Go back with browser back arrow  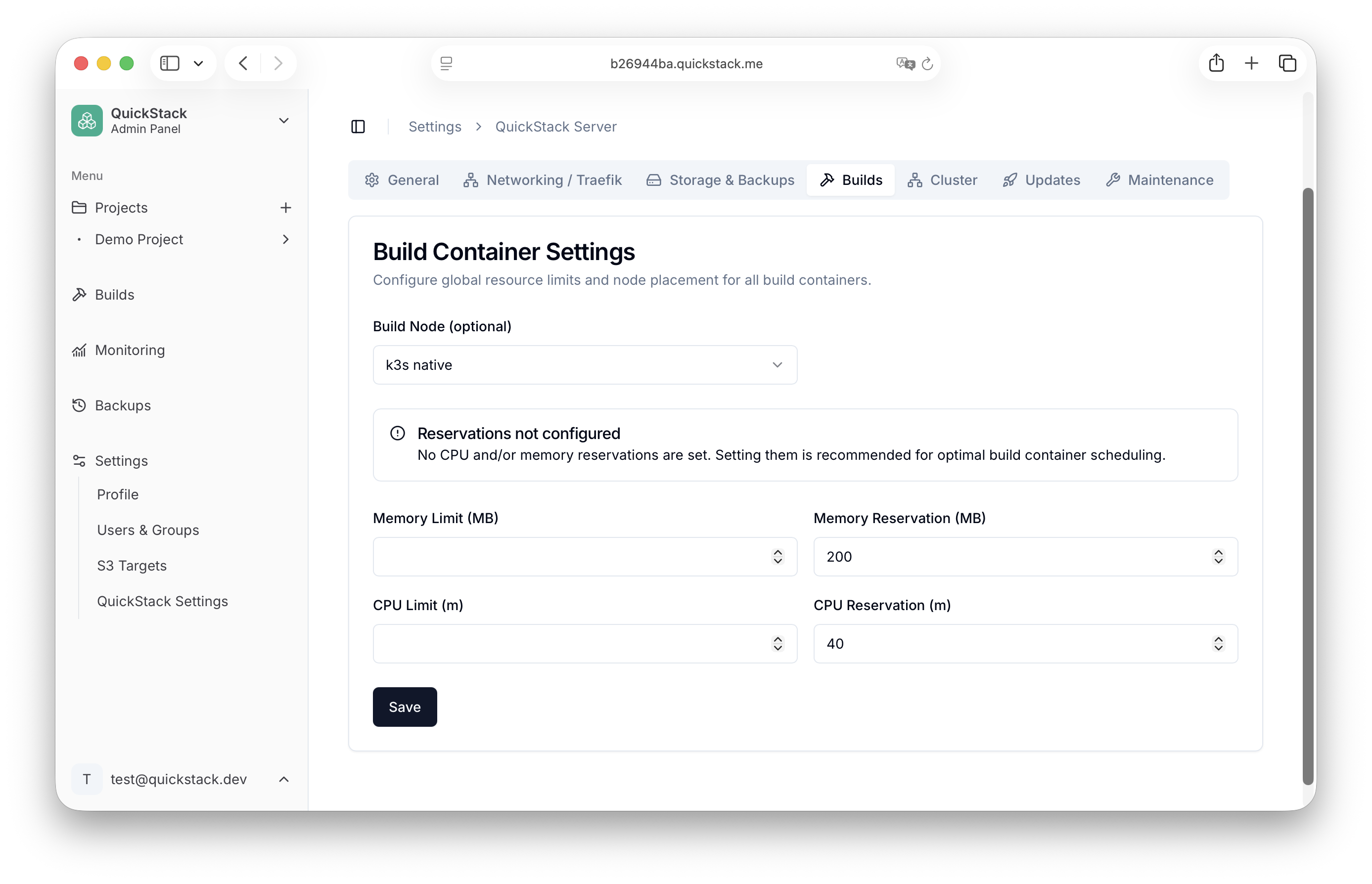click(x=243, y=63)
